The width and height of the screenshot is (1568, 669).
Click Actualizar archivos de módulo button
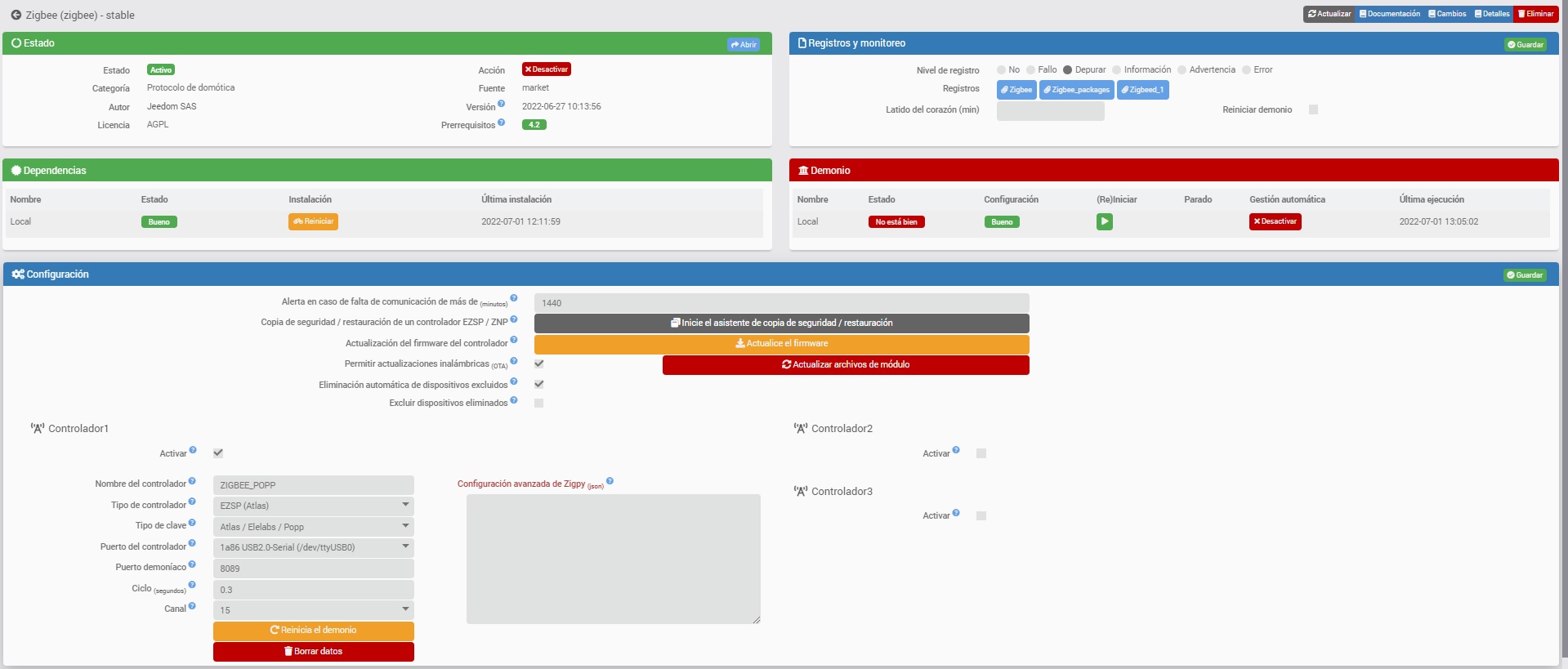(x=846, y=365)
